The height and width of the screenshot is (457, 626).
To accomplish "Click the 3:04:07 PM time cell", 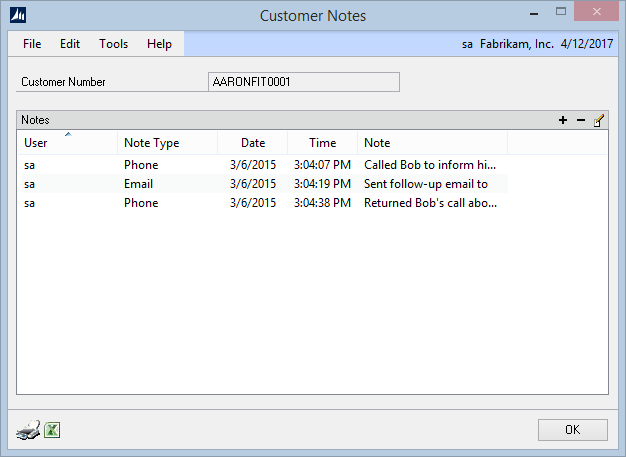I will click(x=322, y=165).
